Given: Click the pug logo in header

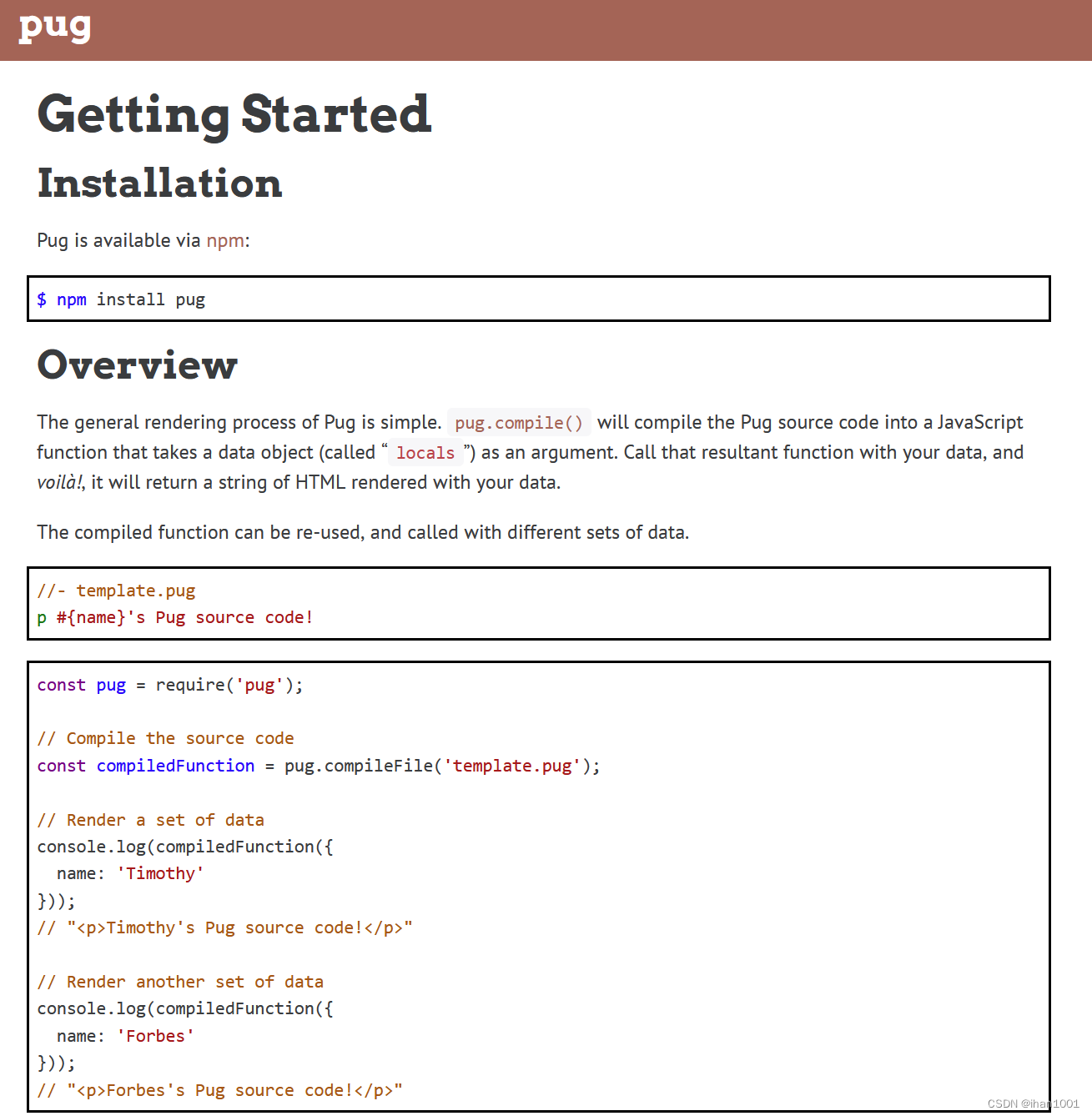Looking at the screenshot, I should (x=54, y=28).
